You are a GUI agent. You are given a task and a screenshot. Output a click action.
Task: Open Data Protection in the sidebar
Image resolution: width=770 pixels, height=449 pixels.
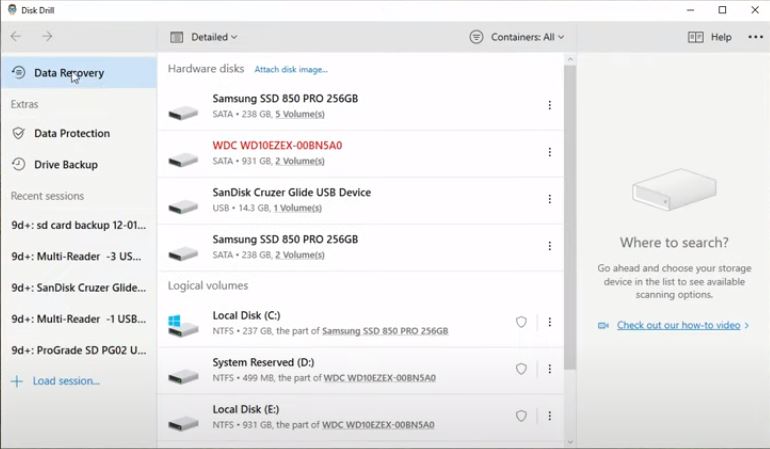(x=79, y=133)
